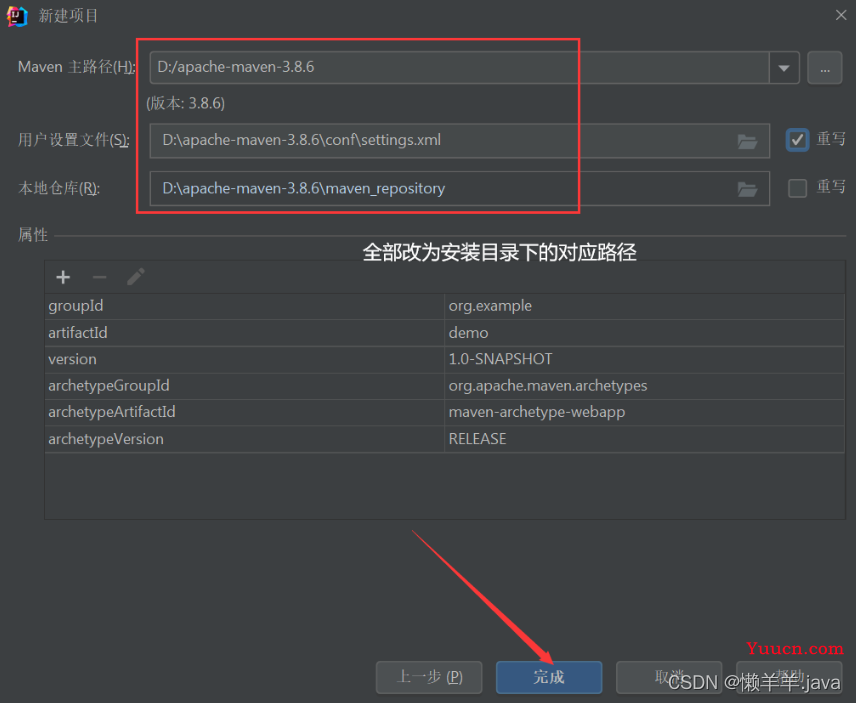The width and height of the screenshot is (856, 703).
Task: Close the new project dialog
Action: tap(841, 15)
